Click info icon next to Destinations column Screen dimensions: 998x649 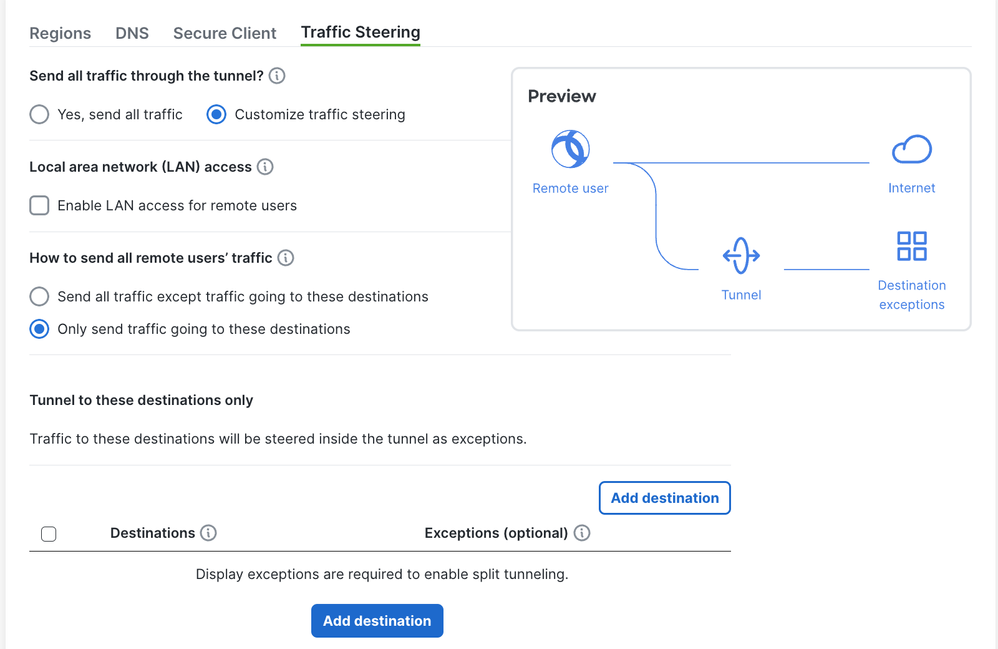coord(208,533)
